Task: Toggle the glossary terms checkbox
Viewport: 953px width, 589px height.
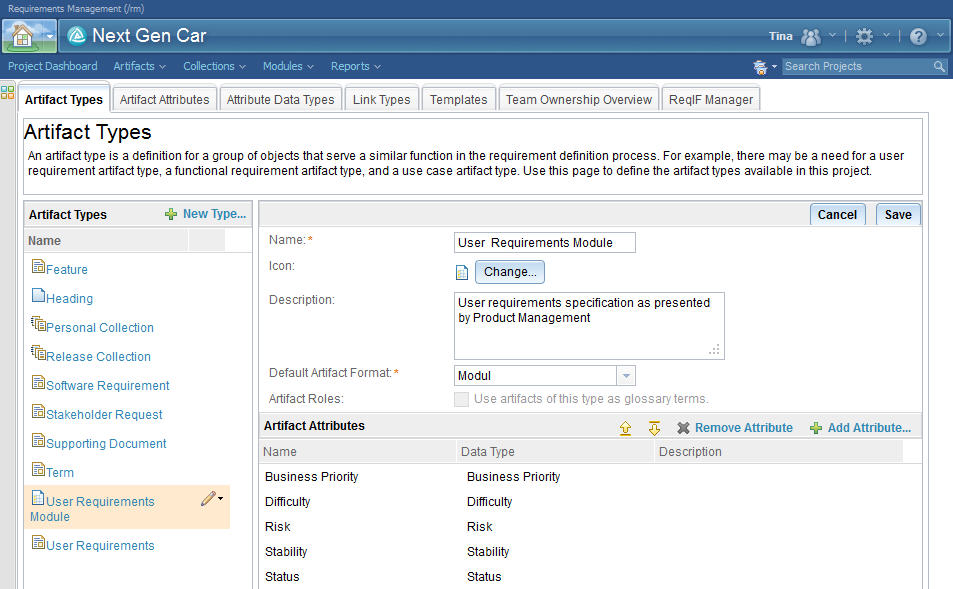Action: pyautogui.click(x=461, y=399)
